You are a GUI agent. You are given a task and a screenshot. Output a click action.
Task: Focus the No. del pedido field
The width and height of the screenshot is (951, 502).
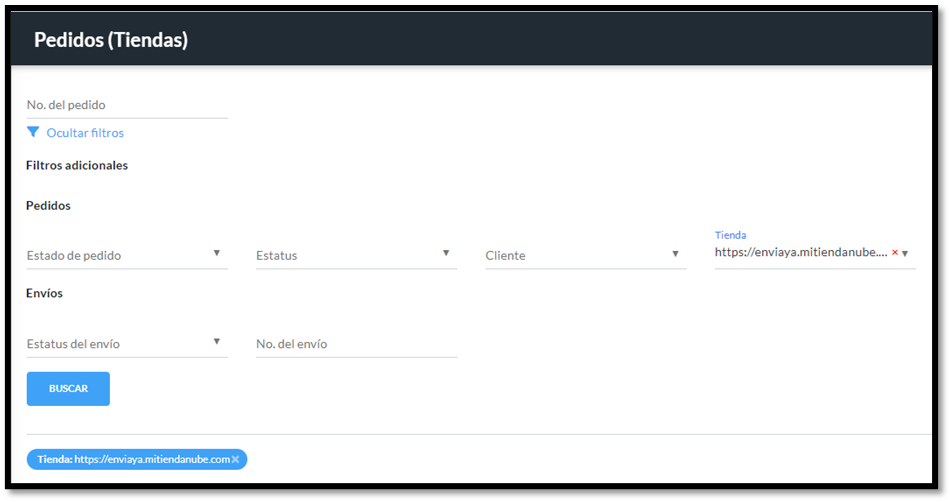126,105
